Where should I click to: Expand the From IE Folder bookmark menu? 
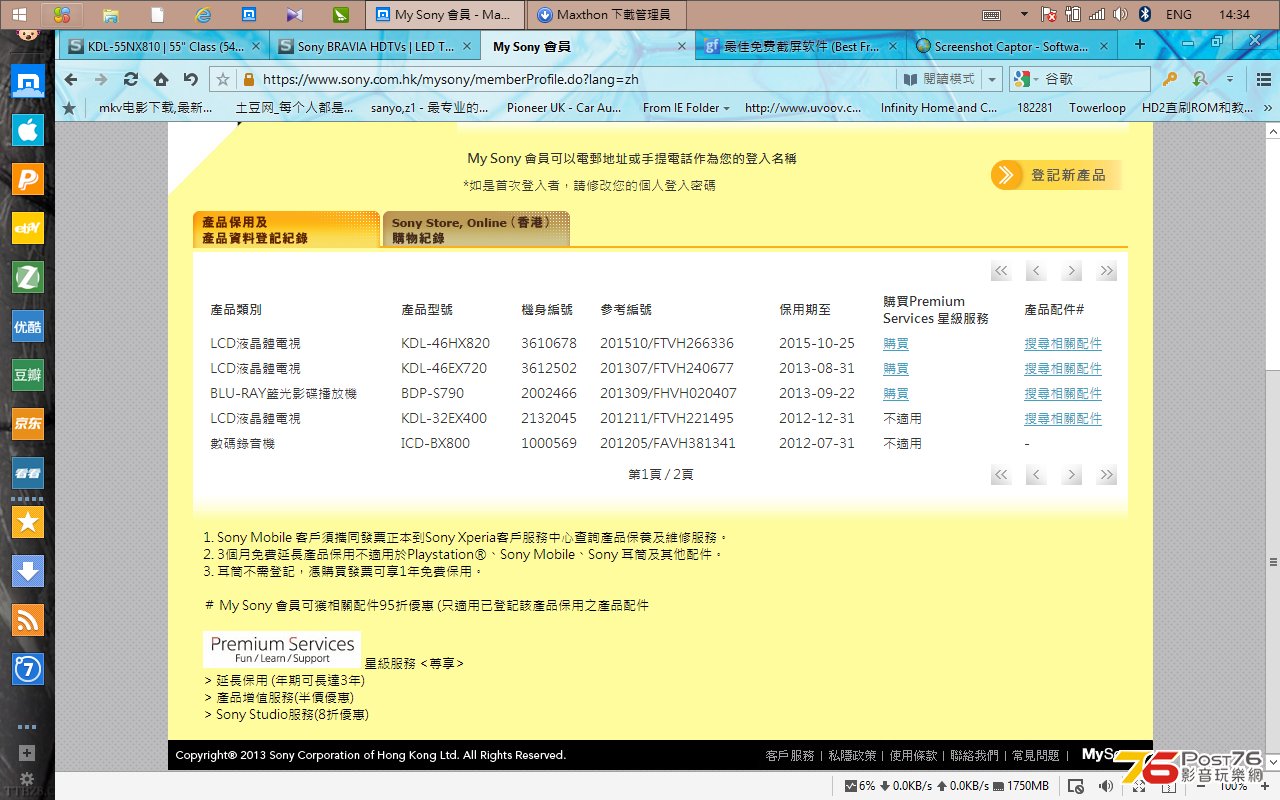(686, 108)
